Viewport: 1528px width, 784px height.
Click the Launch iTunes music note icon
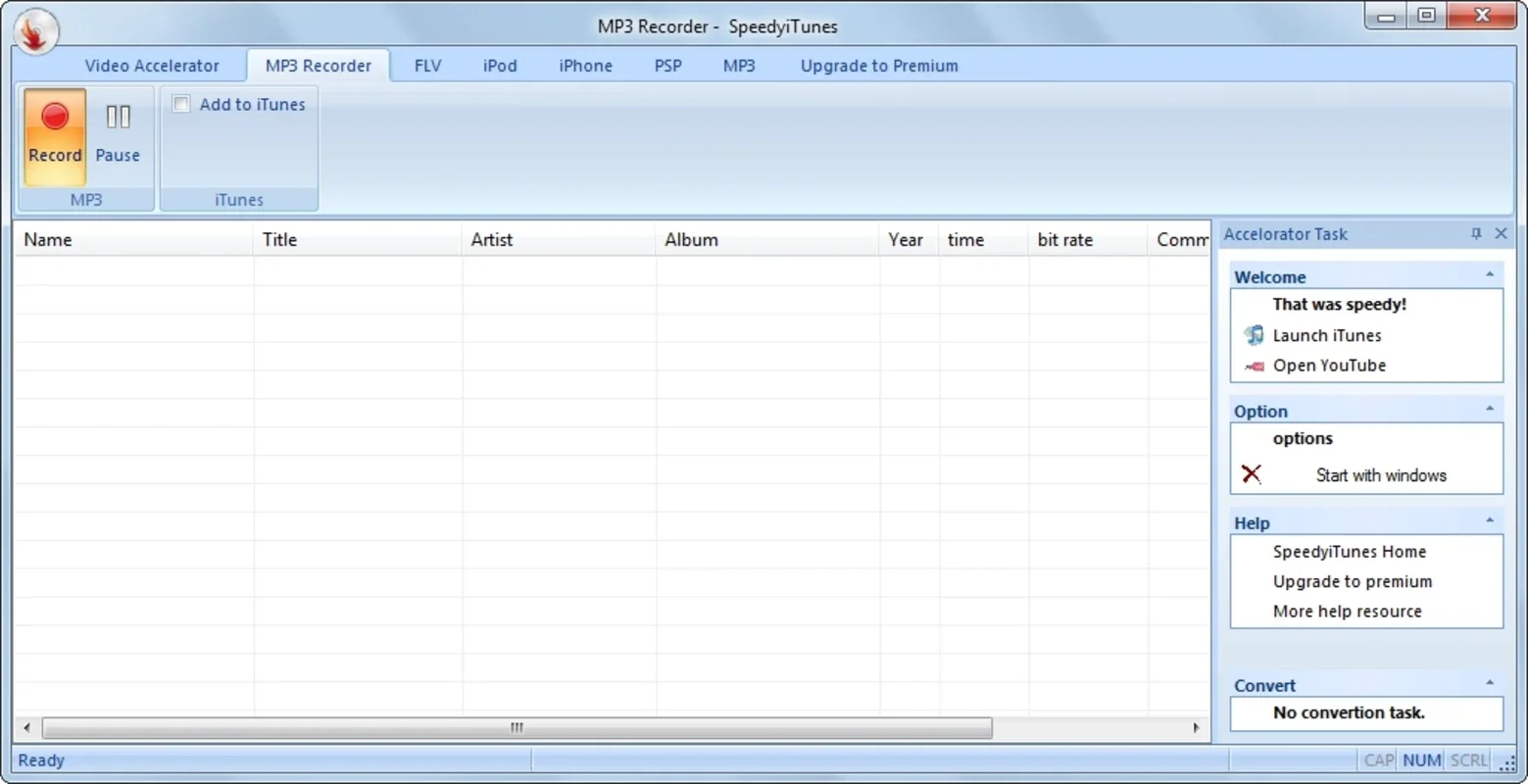pyautogui.click(x=1254, y=335)
